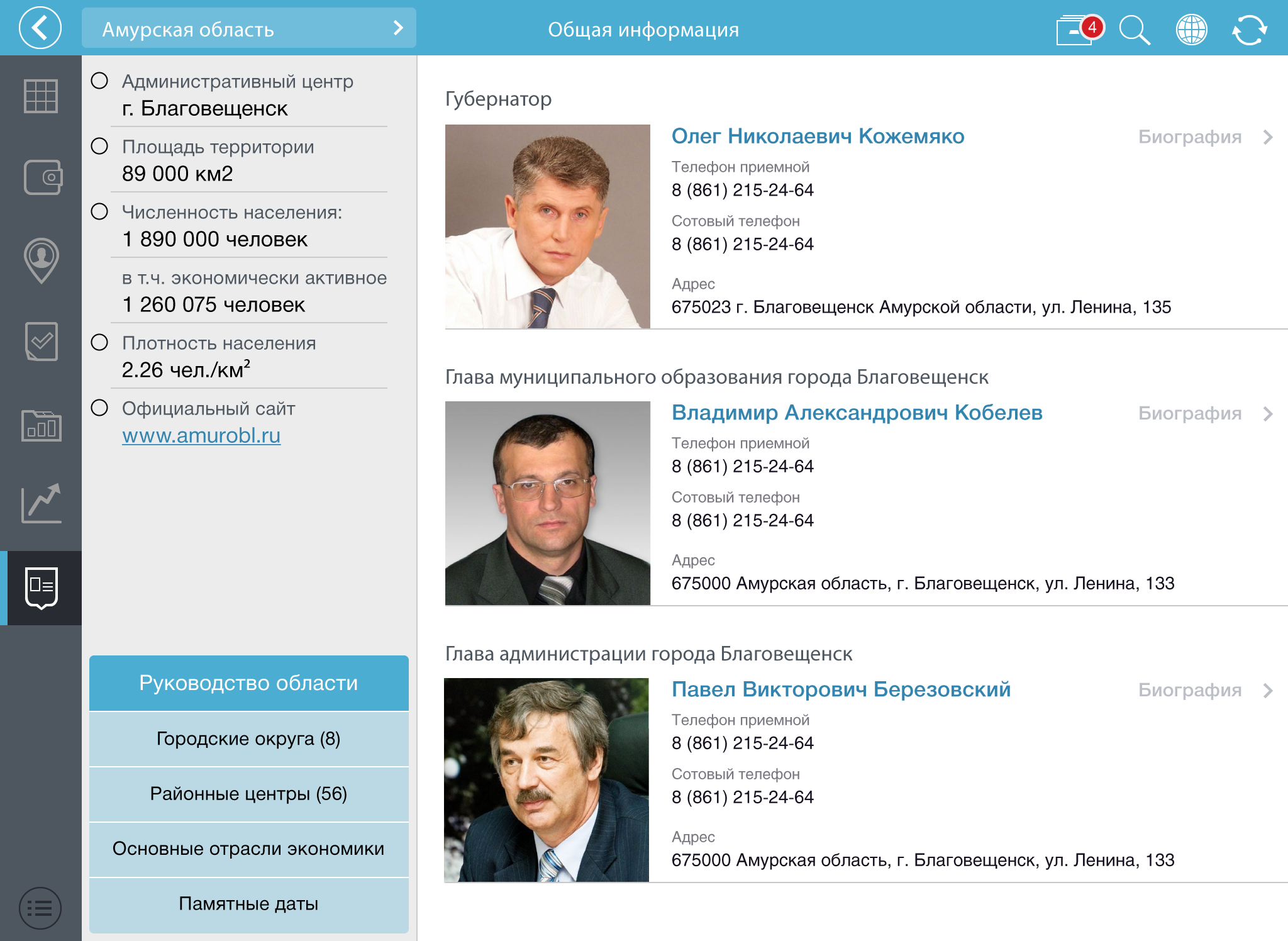
Task: Open Биография link for Кобелев
Action: coord(1190,414)
